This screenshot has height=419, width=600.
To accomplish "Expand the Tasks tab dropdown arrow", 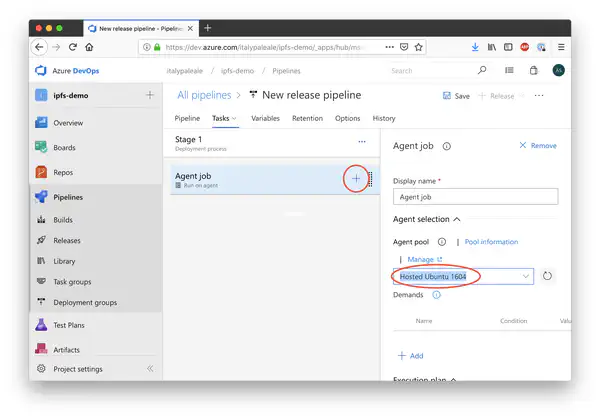I will (x=235, y=118).
